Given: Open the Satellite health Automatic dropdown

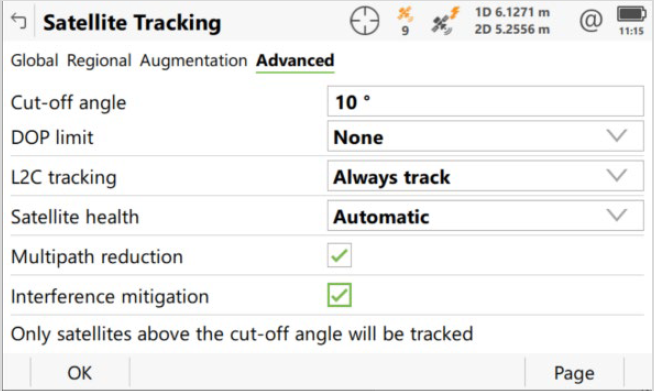Looking at the screenshot, I should [485, 215].
